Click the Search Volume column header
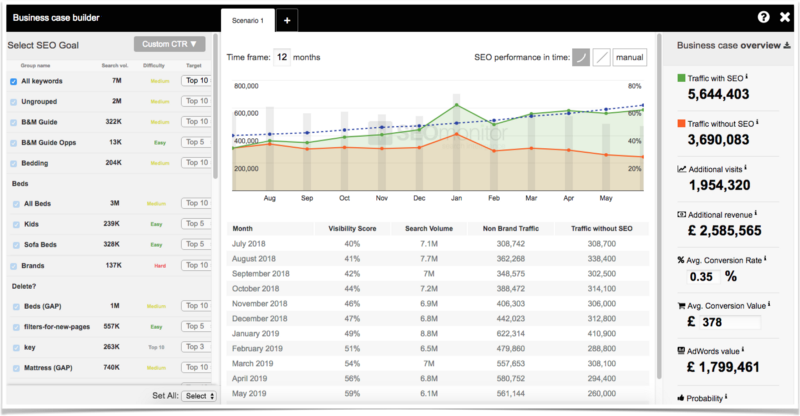The image size is (800, 416). [x=429, y=229]
